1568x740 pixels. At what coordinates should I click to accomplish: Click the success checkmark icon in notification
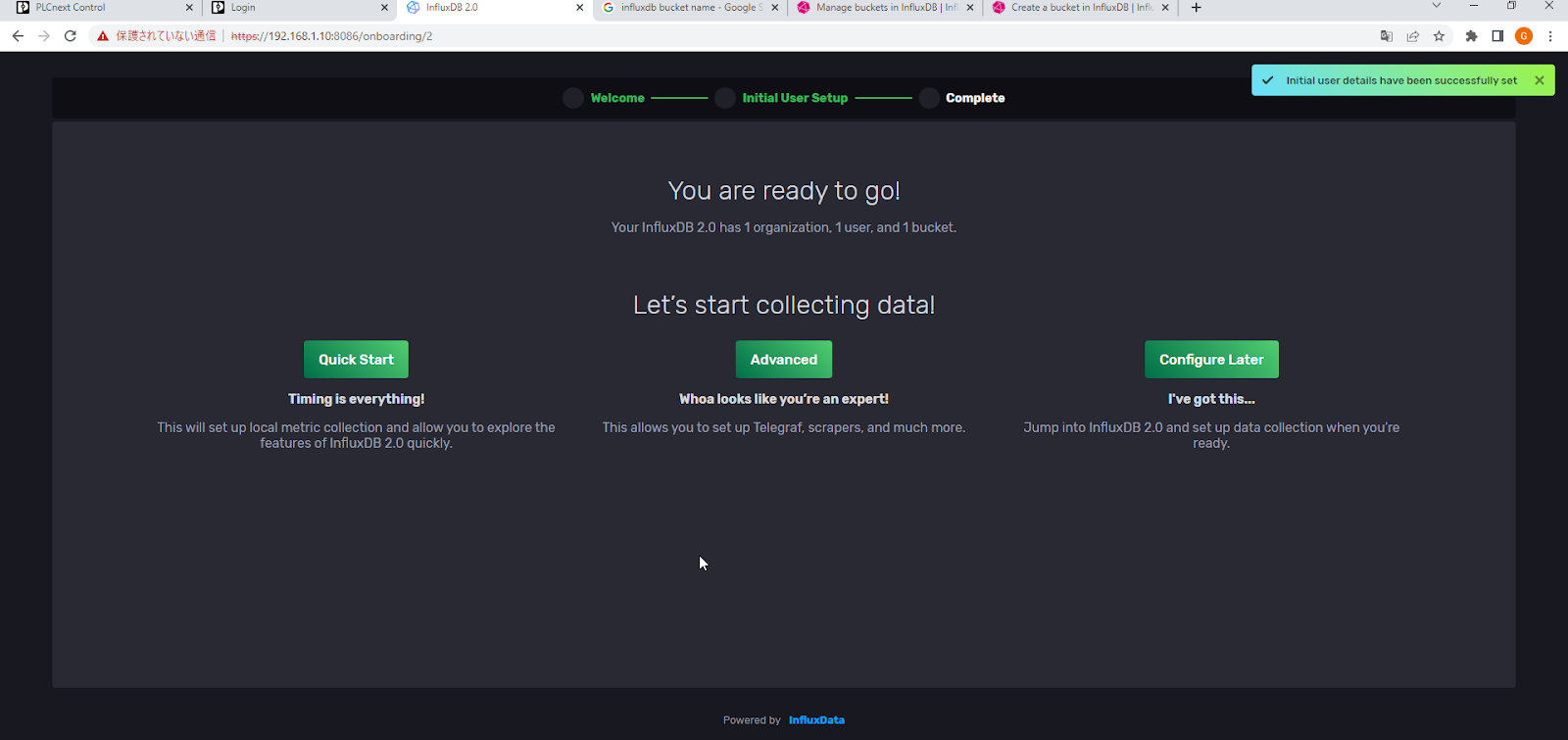[x=1268, y=80]
